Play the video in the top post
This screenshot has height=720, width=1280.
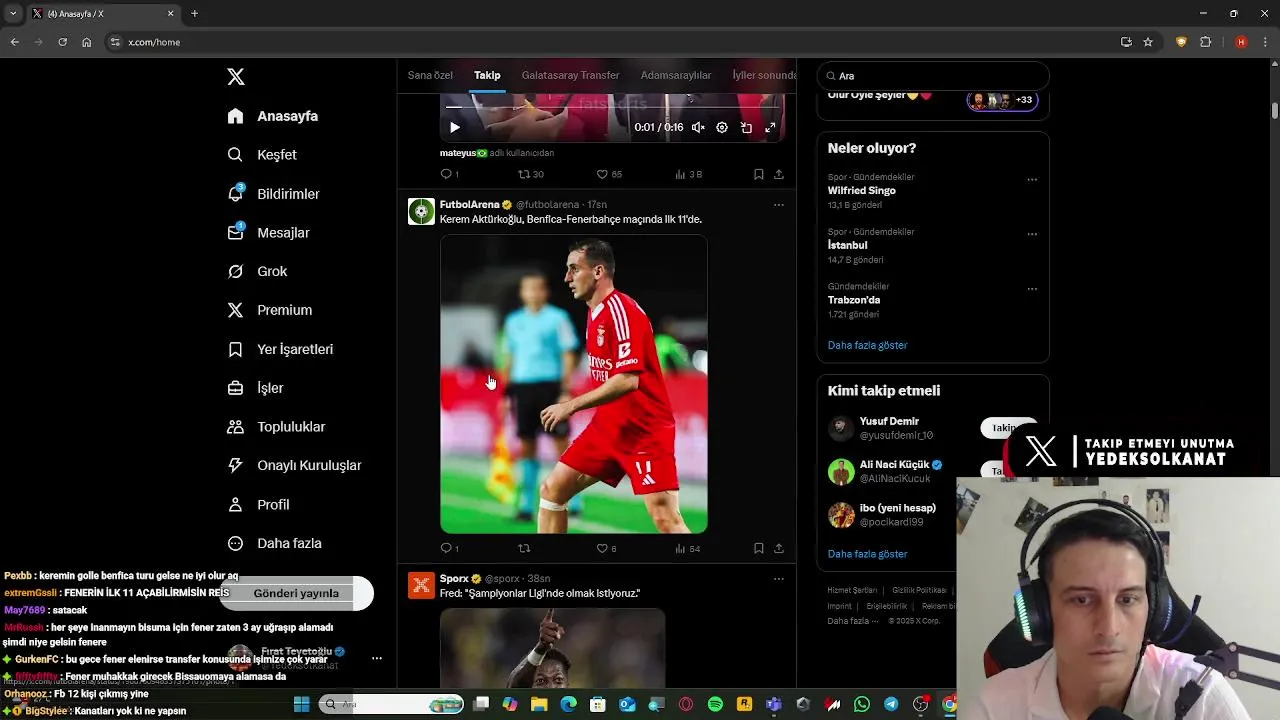coord(455,127)
